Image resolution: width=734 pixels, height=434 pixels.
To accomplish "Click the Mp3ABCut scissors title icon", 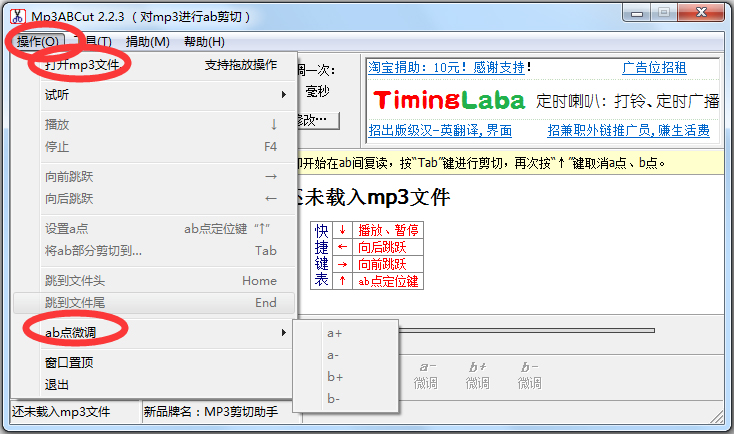I will 17,16.
